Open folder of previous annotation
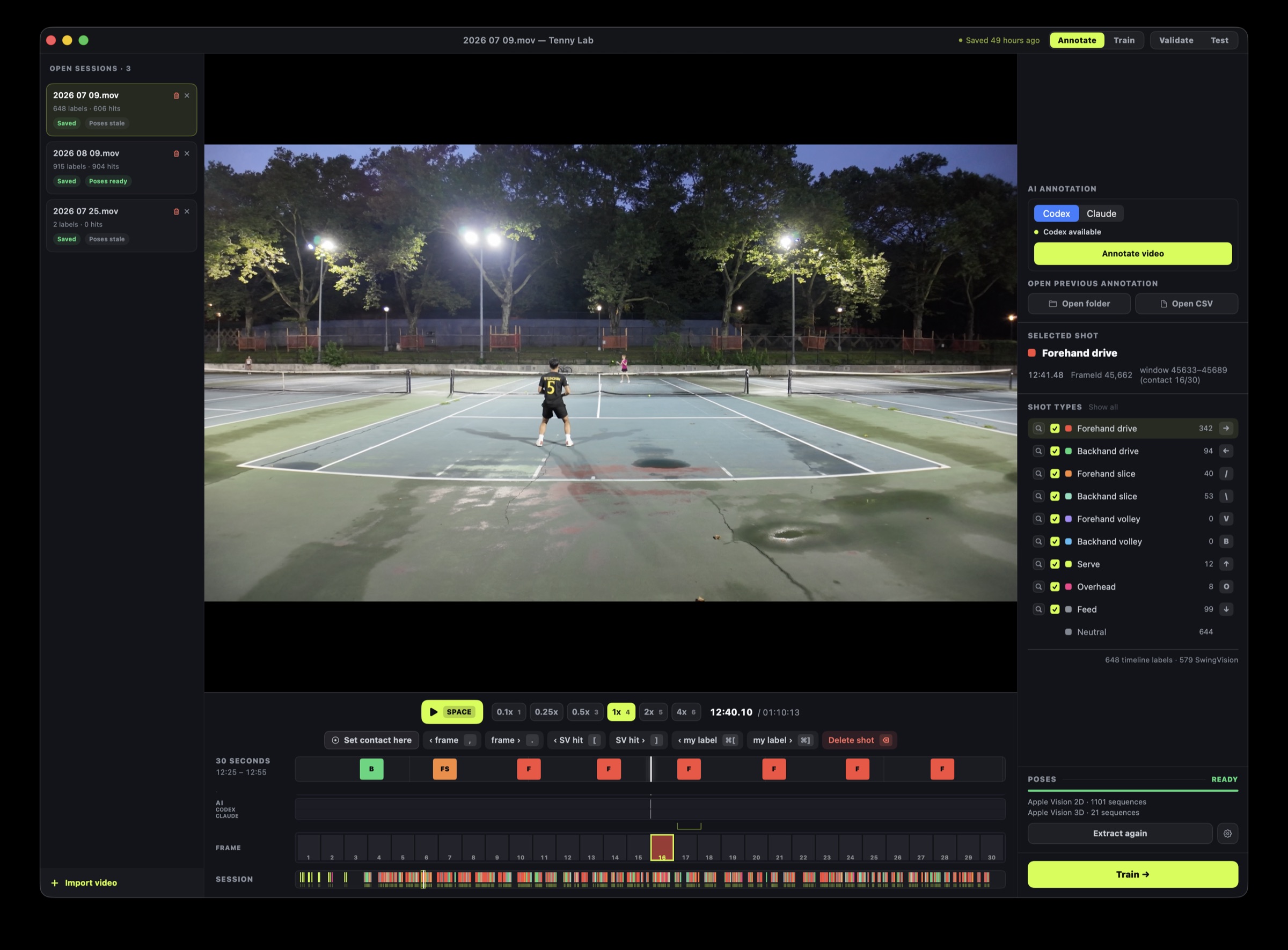 tap(1079, 304)
